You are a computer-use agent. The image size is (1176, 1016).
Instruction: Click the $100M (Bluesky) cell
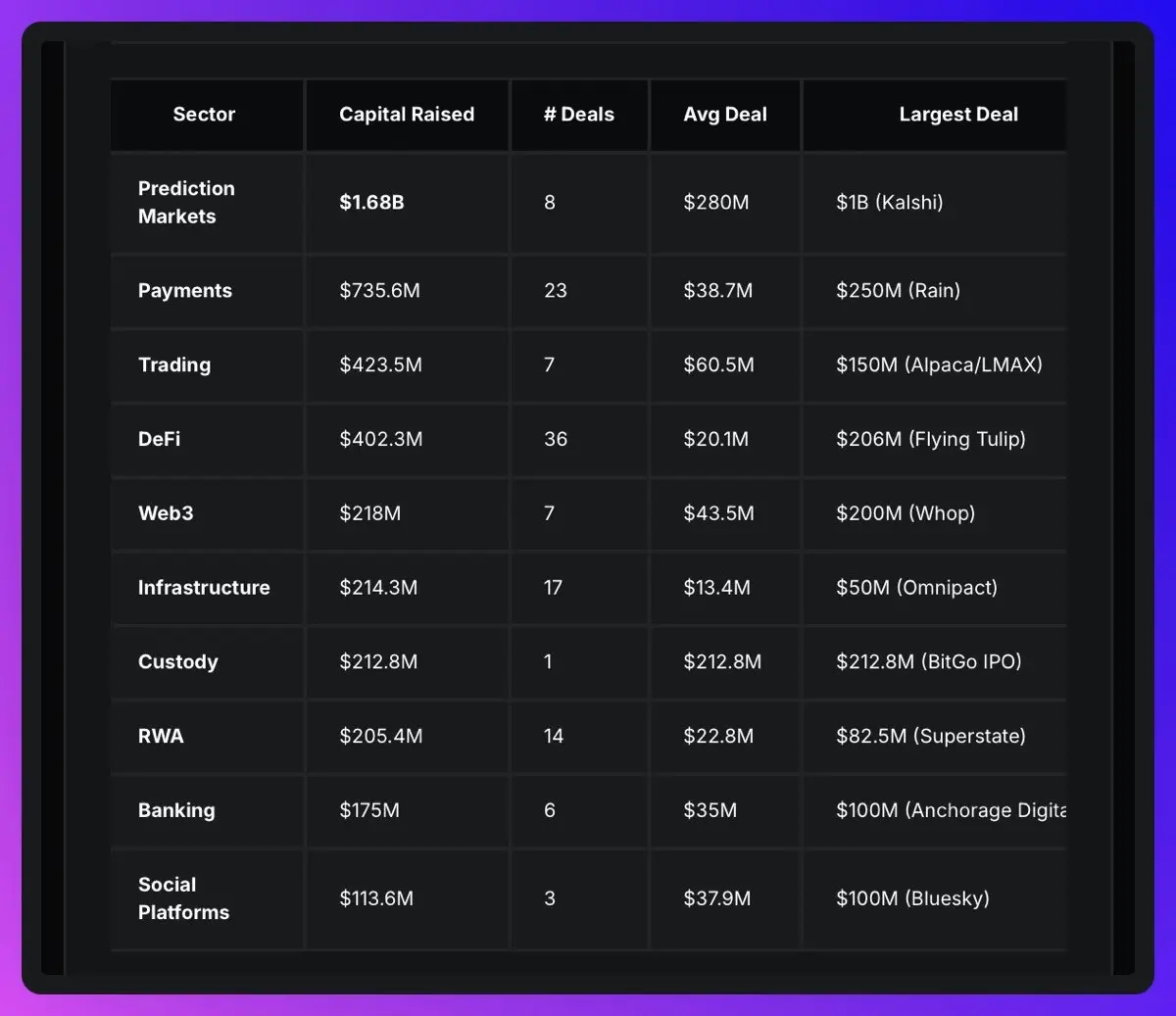click(912, 898)
